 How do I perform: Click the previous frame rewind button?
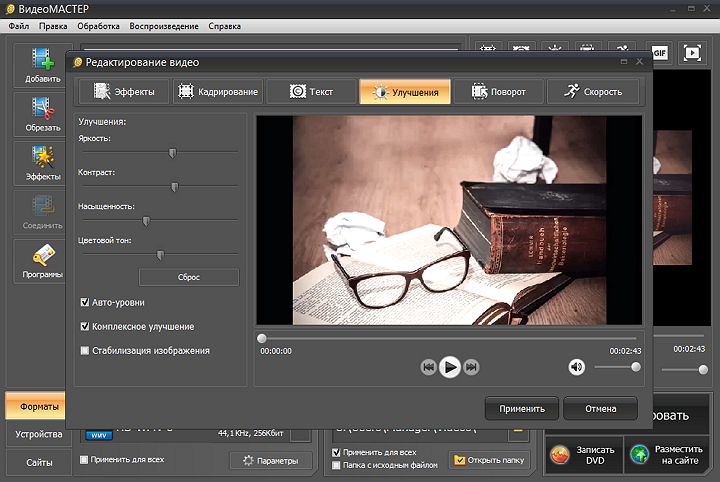click(x=428, y=367)
